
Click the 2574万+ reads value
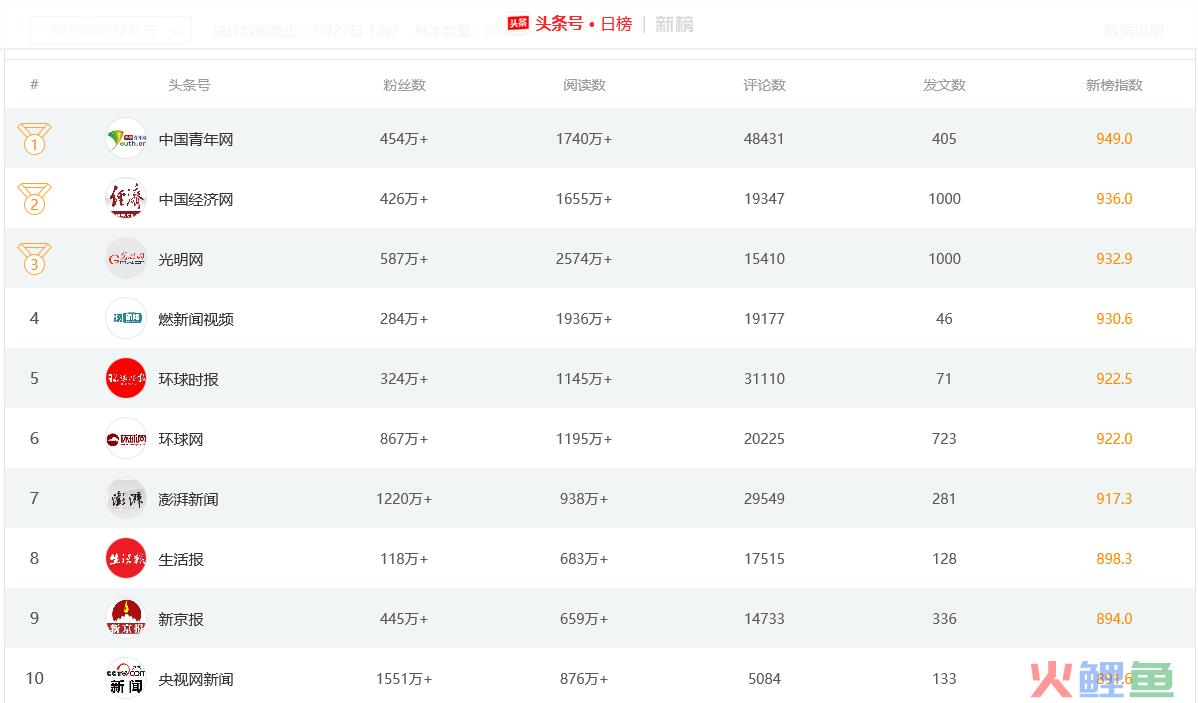[584, 258]
